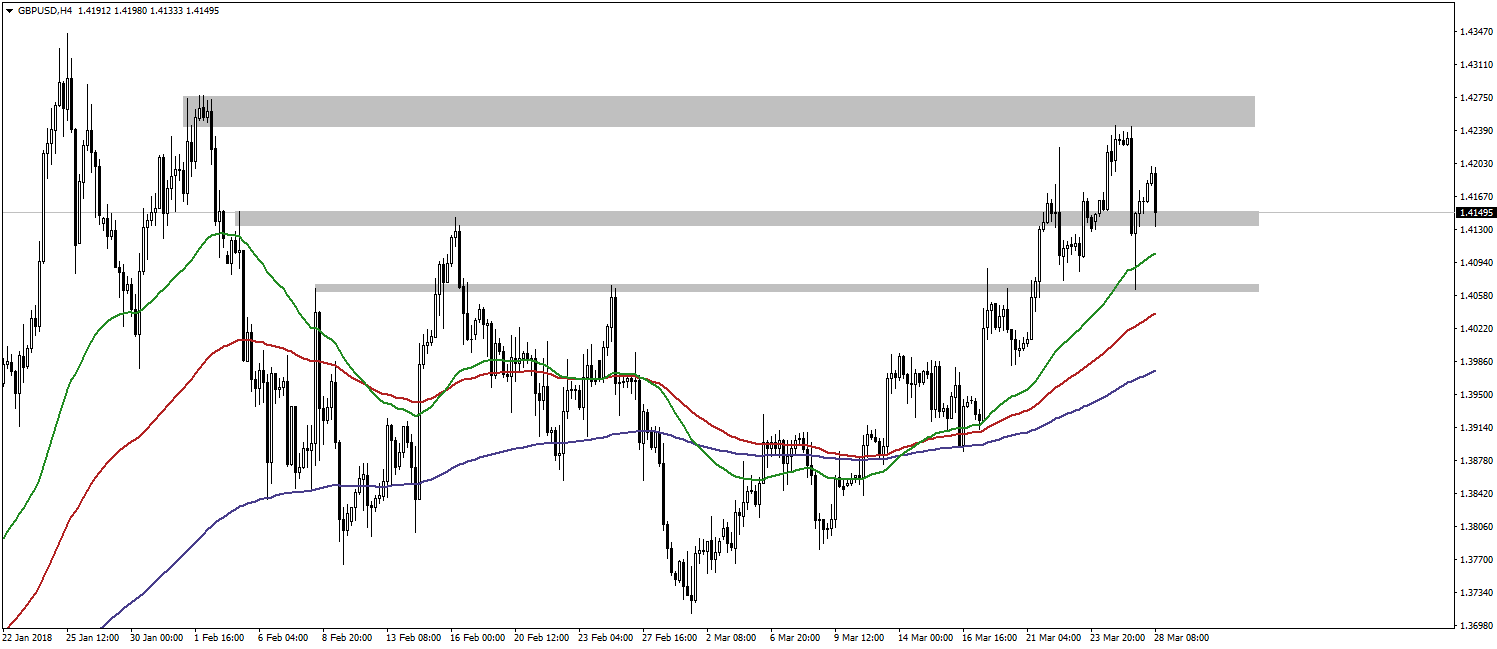The width and height of the screenshot is (1497, 649).
Task: Select the top gray resistance zone rectangle
Action: (x=718, y=111)
